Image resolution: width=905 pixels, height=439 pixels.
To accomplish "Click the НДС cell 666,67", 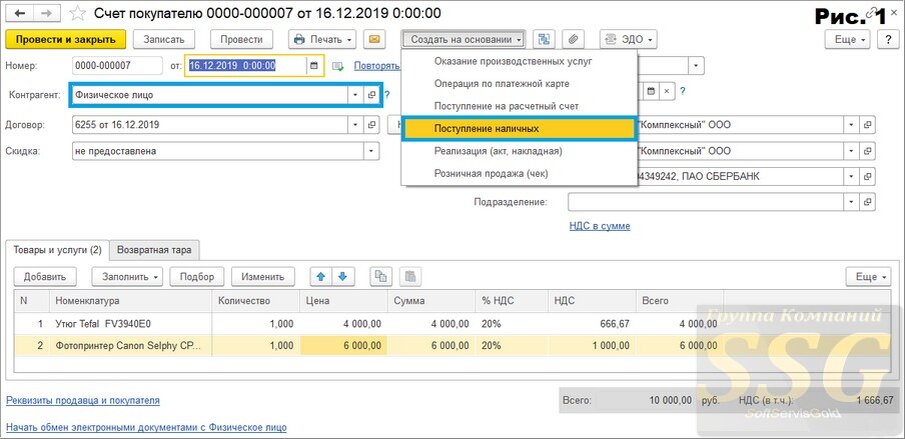I will click(593, 324).
